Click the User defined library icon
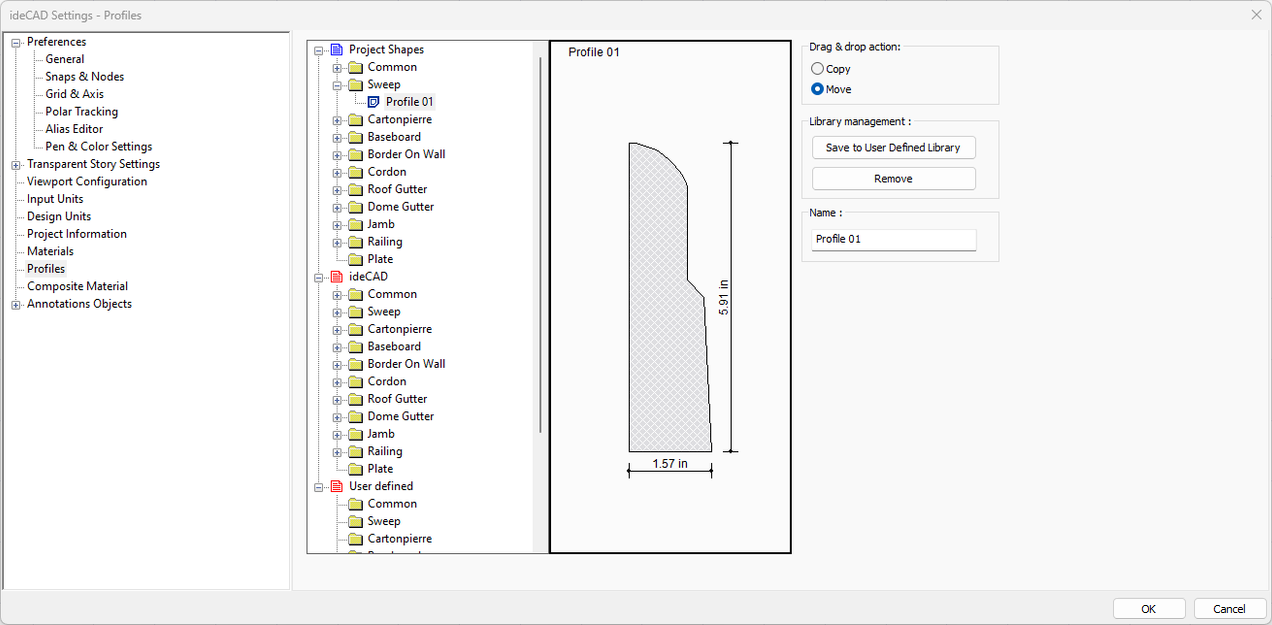Viewport: 1272px width, 625px height. click(337, 486)
